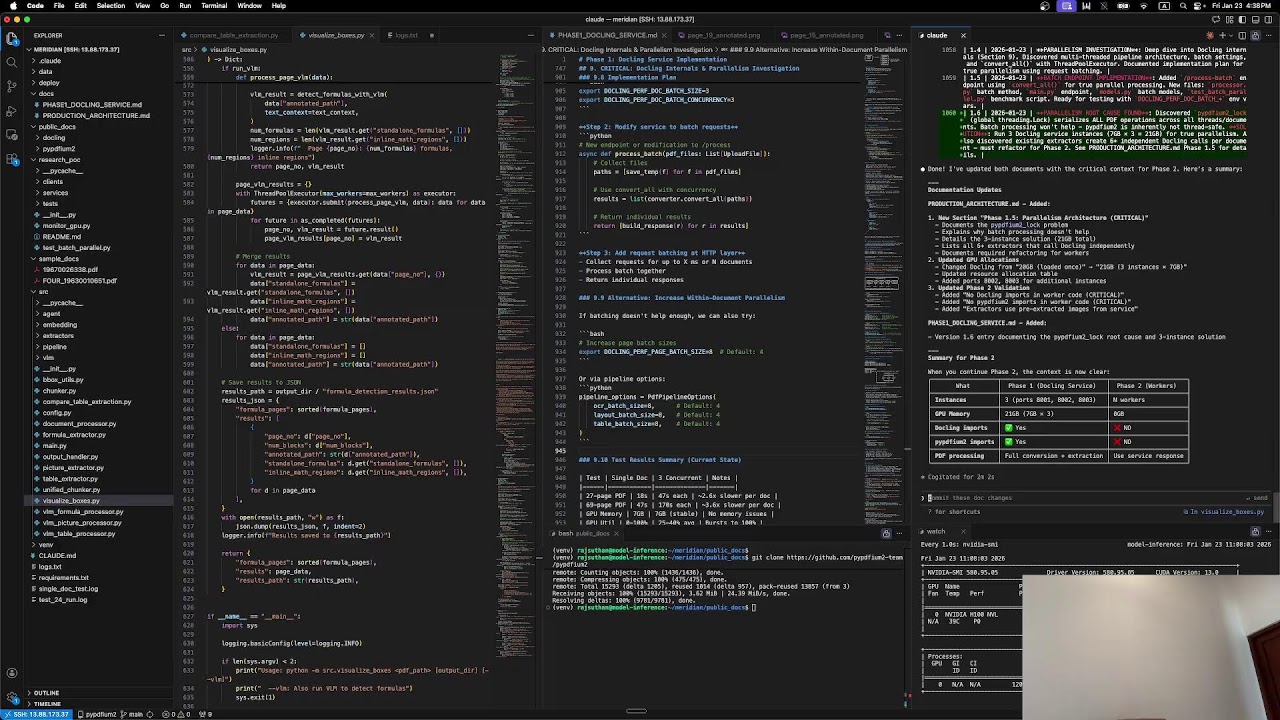
Task: Expand the venv folder
Action: click(x=46, y=544)
